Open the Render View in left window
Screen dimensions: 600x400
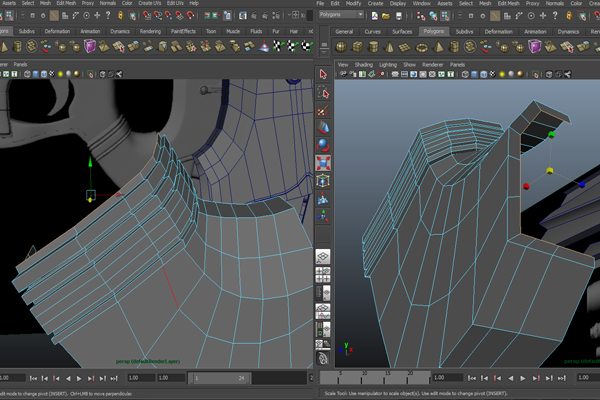pyautogui.click(x=243, y=15)
